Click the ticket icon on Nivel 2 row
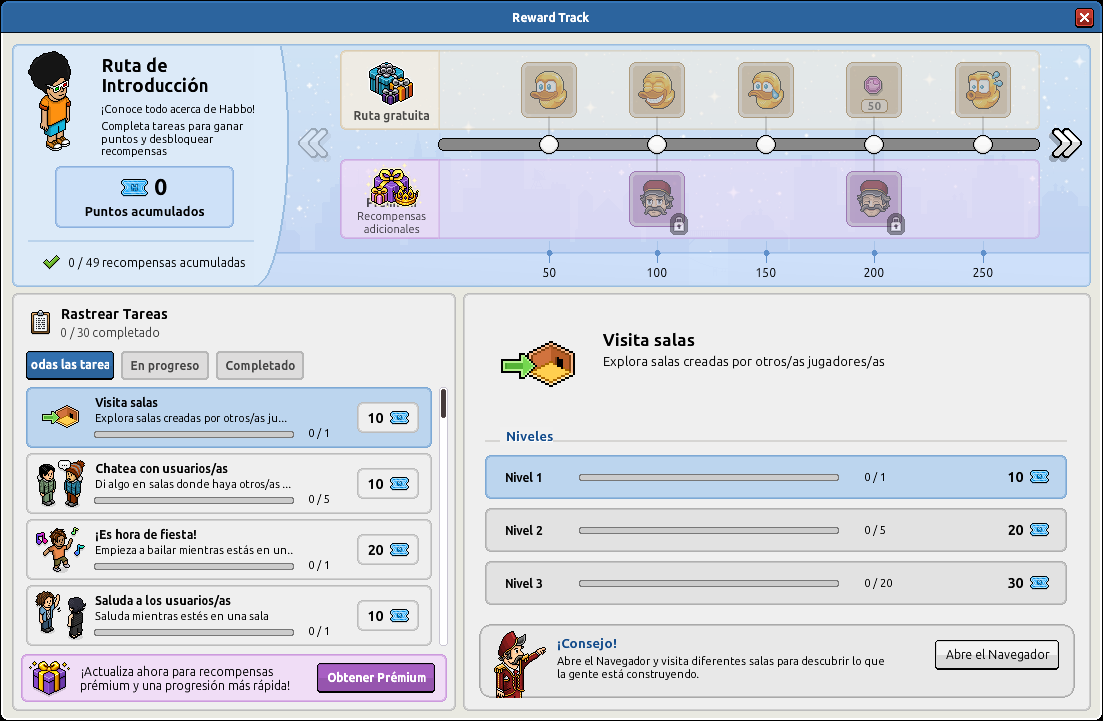 coord(1039,530)
